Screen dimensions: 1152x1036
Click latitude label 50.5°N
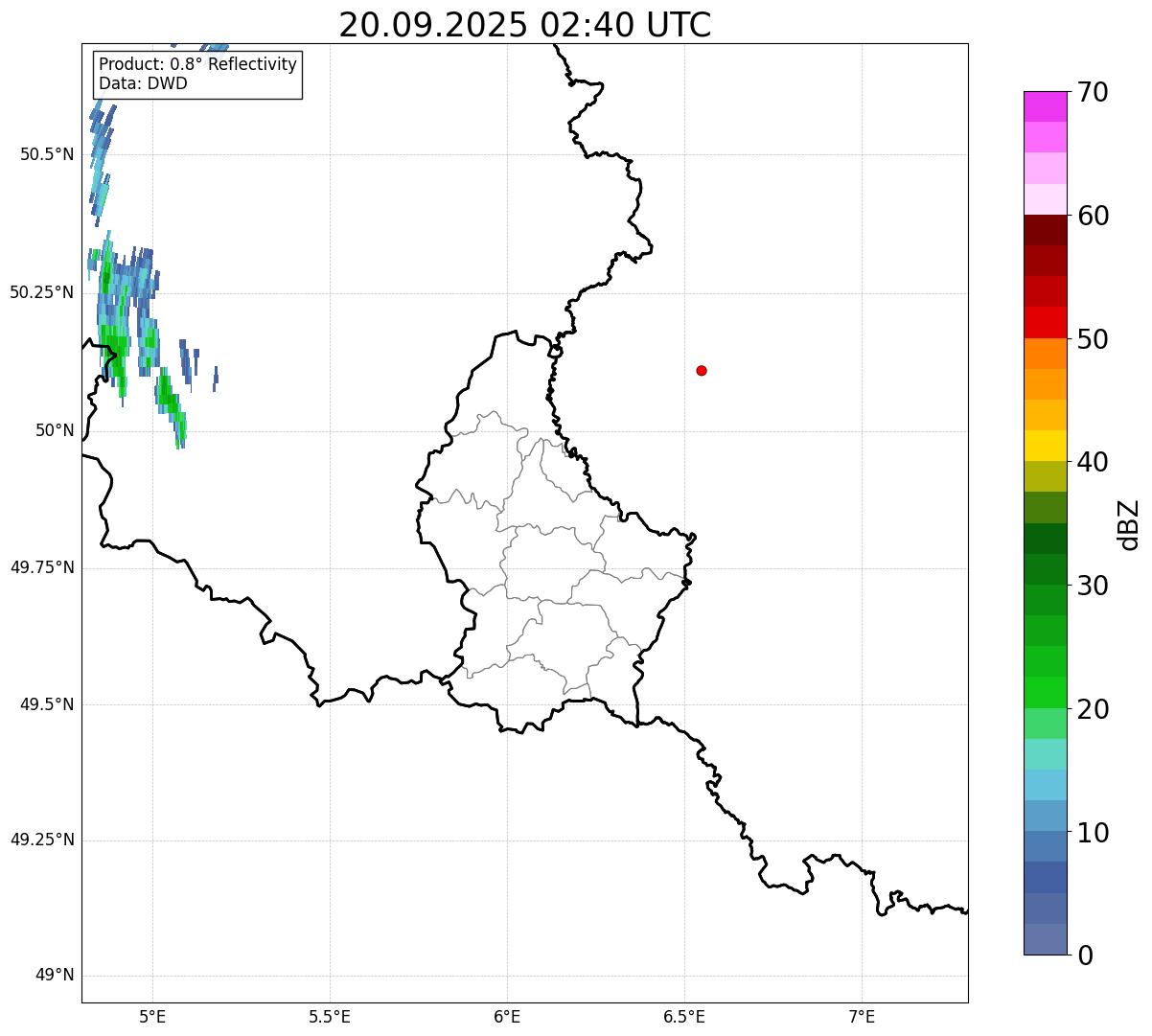[46, 154]
